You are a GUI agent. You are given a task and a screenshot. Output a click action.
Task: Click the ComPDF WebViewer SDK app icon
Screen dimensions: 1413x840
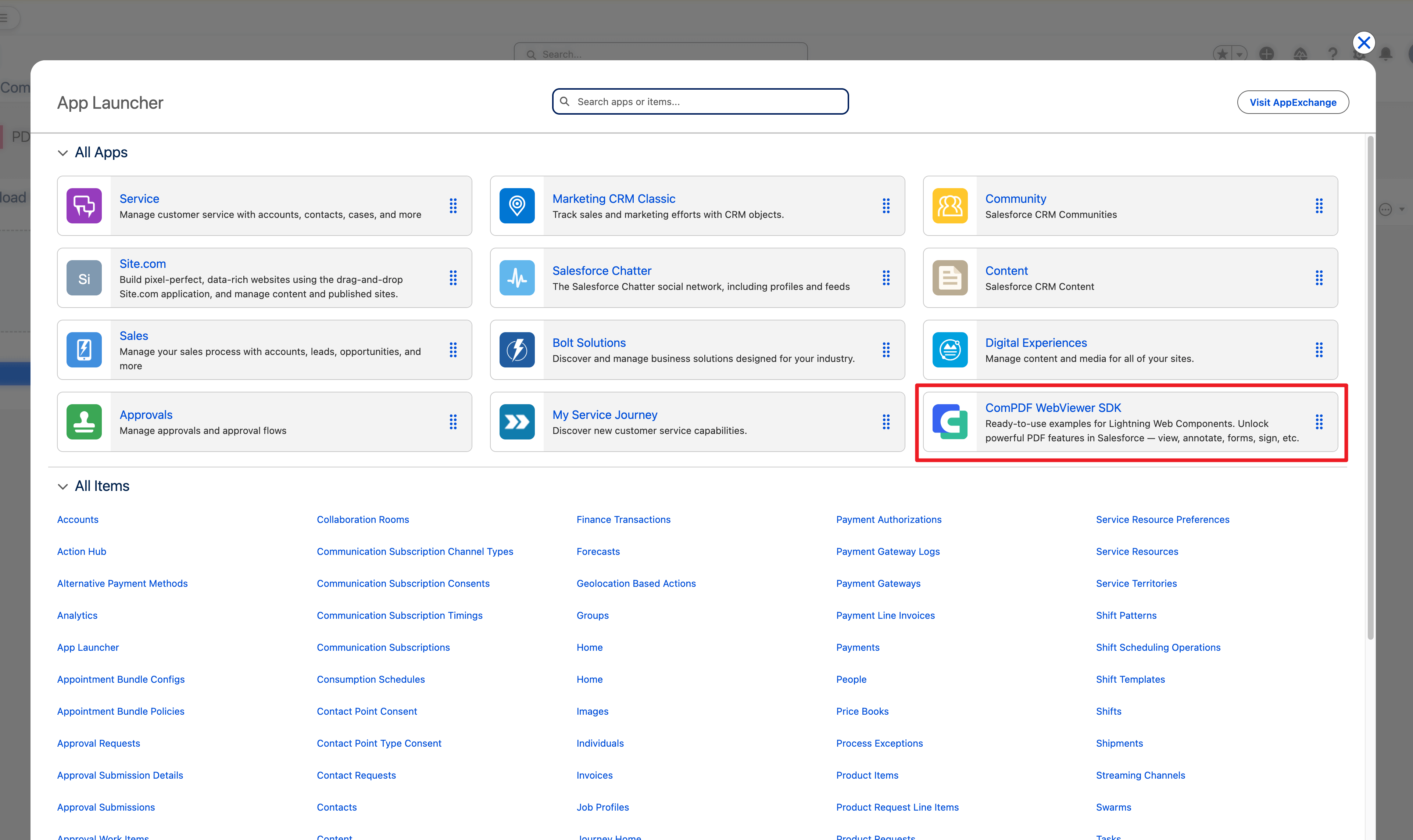pos(950,422)
